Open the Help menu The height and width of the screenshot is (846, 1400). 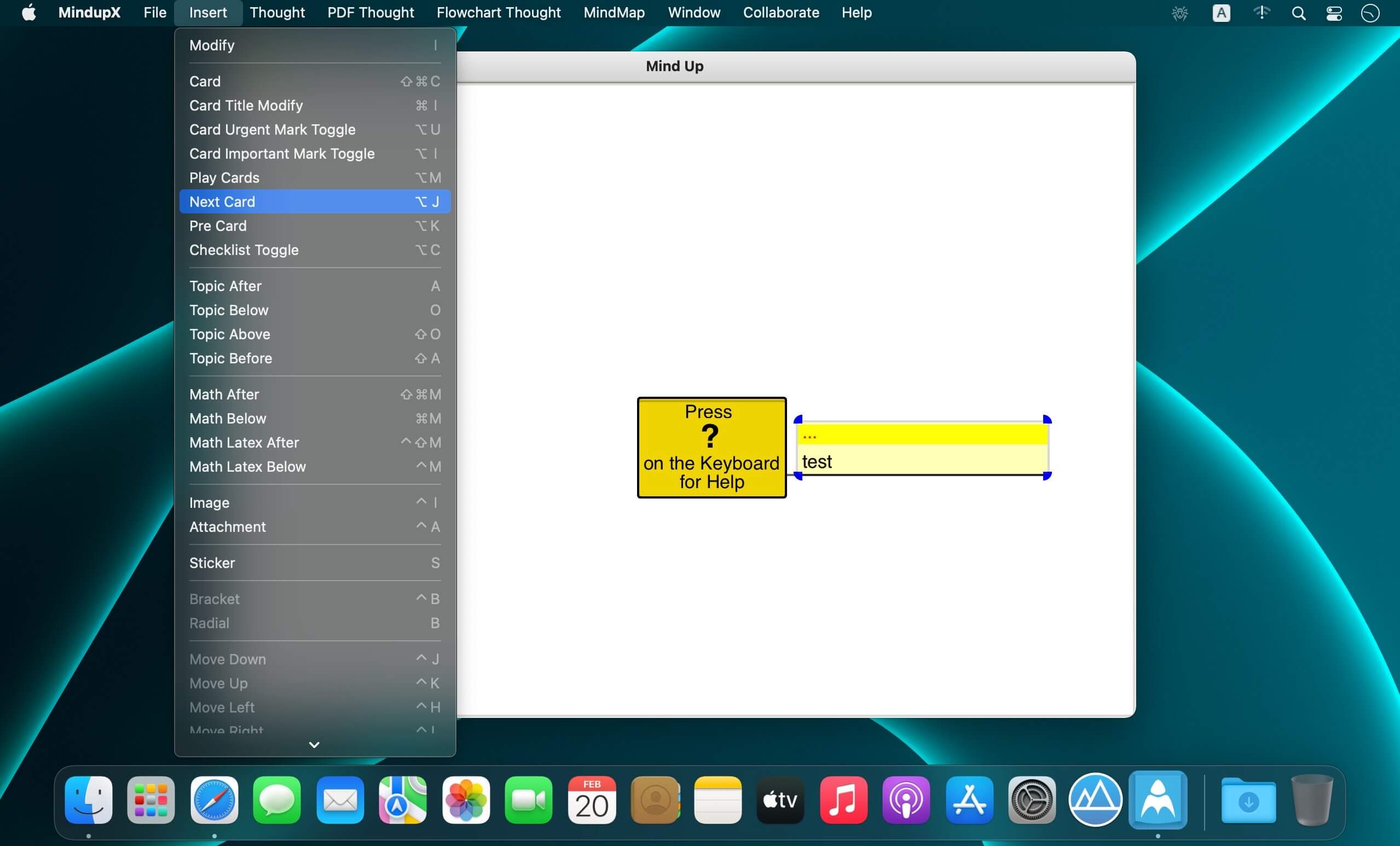pyautogui.click(x=856, y=13)
